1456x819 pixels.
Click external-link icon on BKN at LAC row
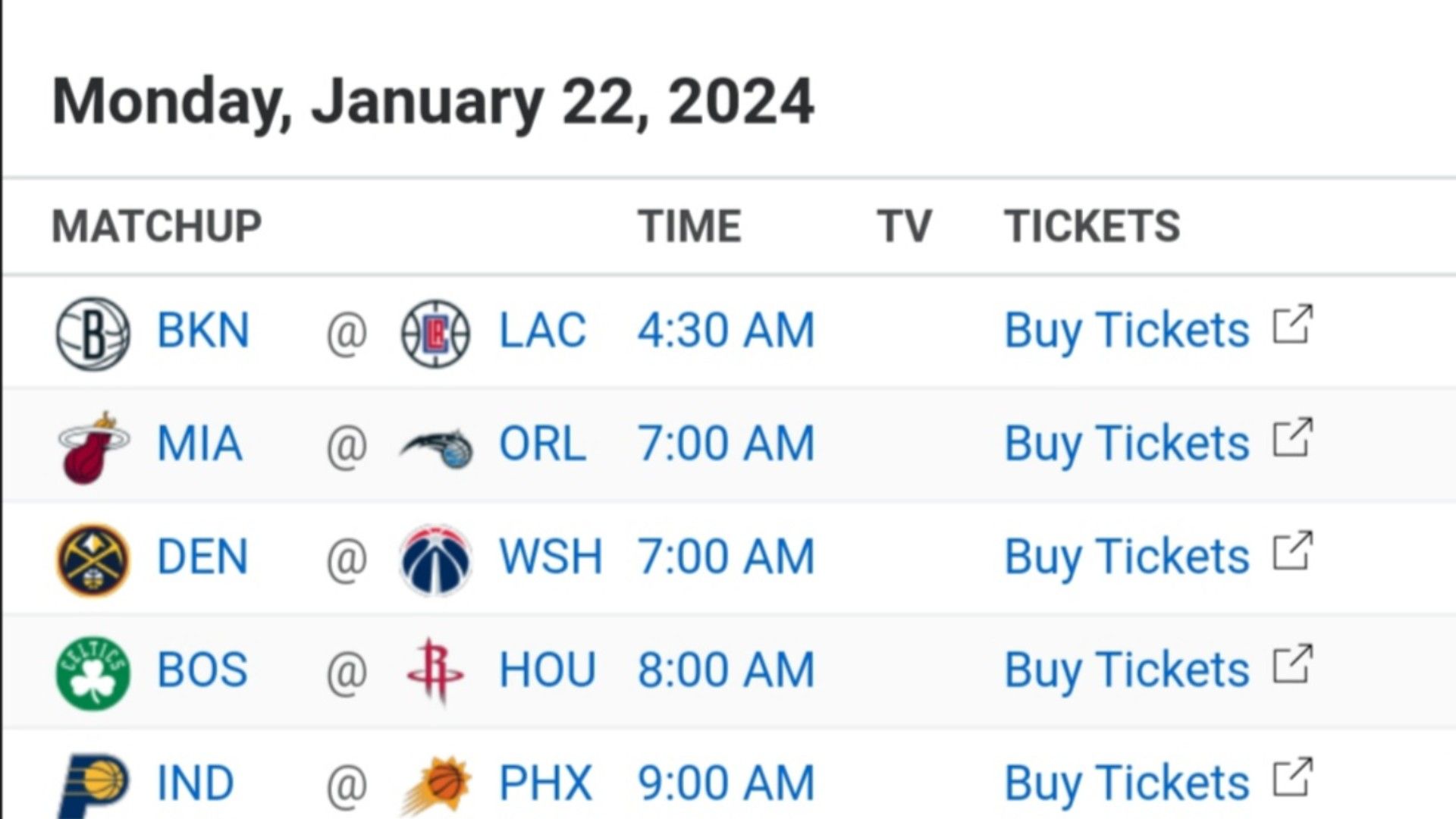[x=1293, y=325]
